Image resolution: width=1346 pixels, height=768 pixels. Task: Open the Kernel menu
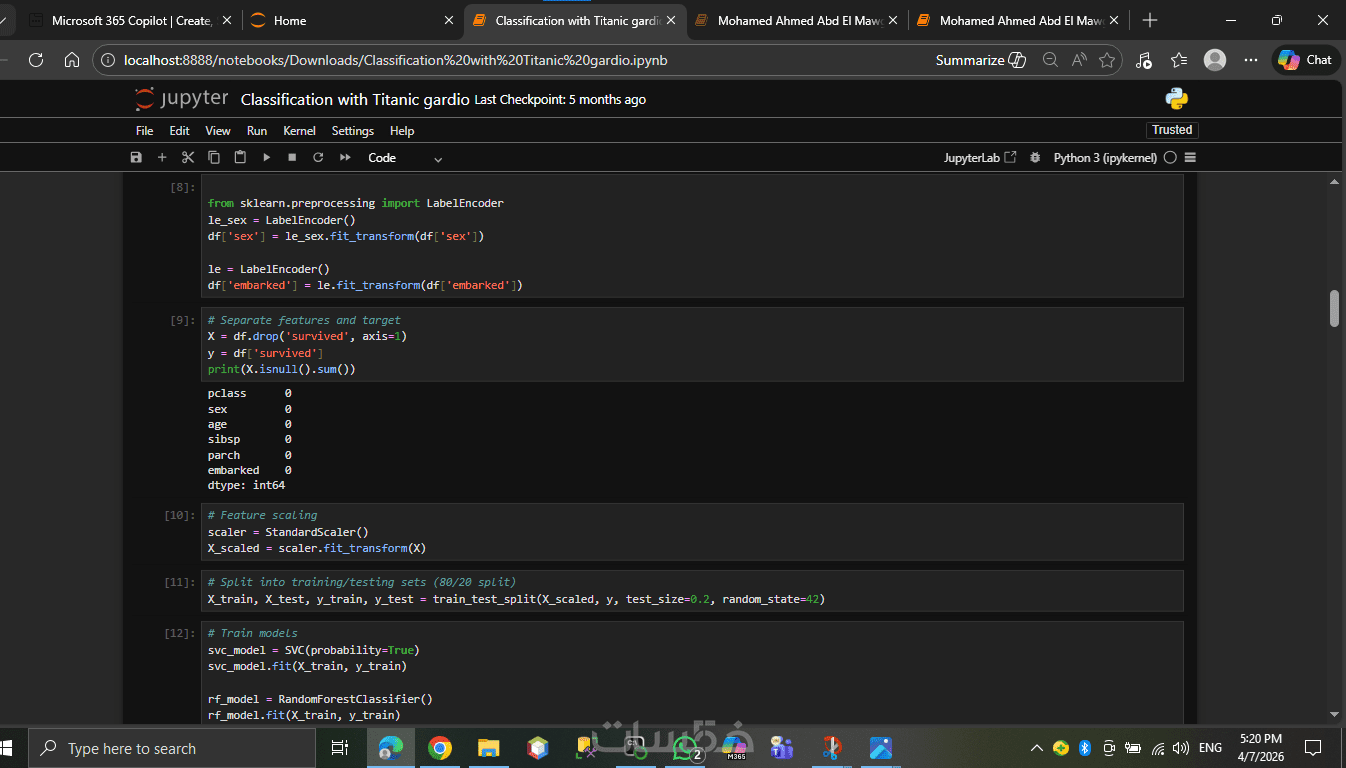pyautogui.click(x=299, y=131)
